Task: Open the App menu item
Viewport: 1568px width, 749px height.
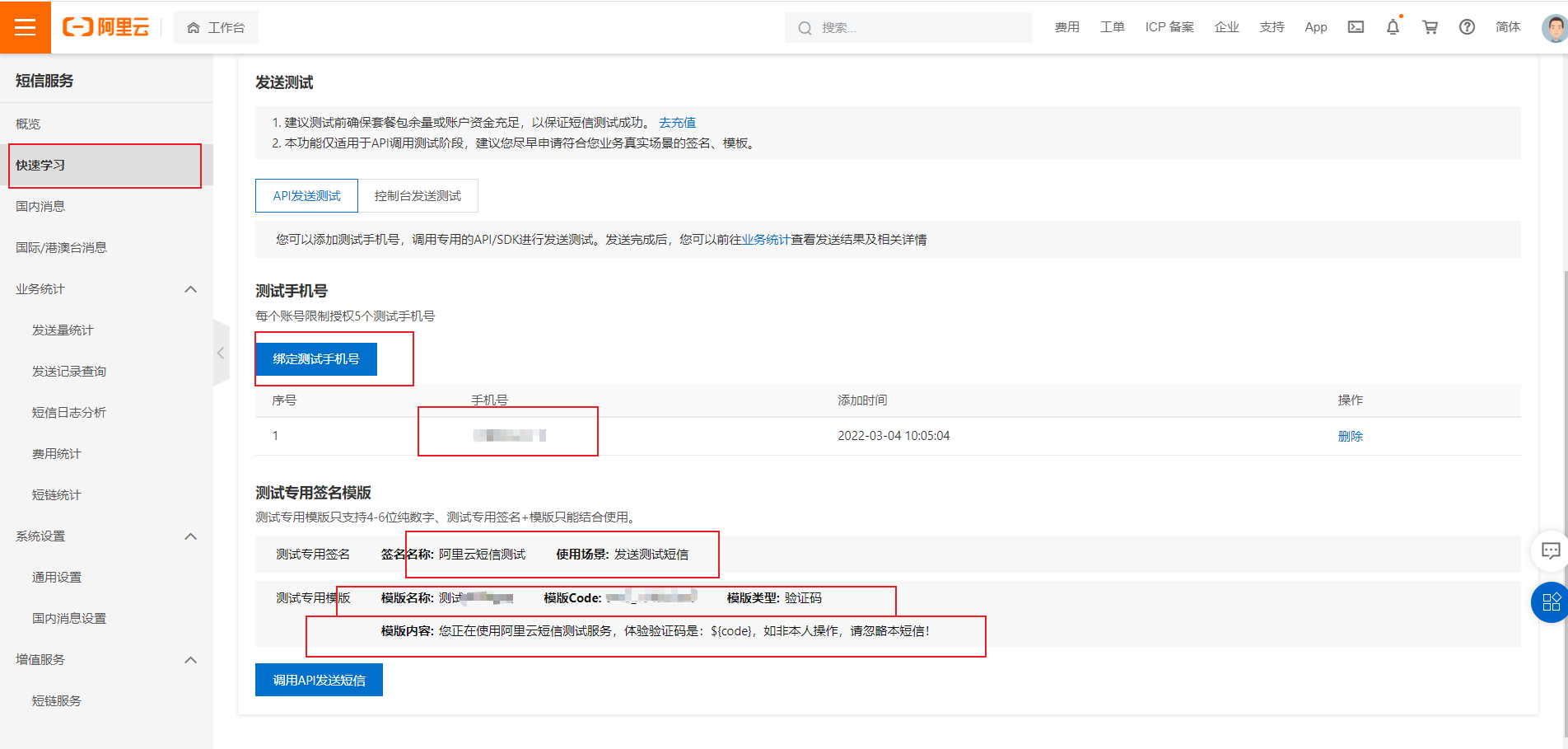Action: [x=1316, y=27]
